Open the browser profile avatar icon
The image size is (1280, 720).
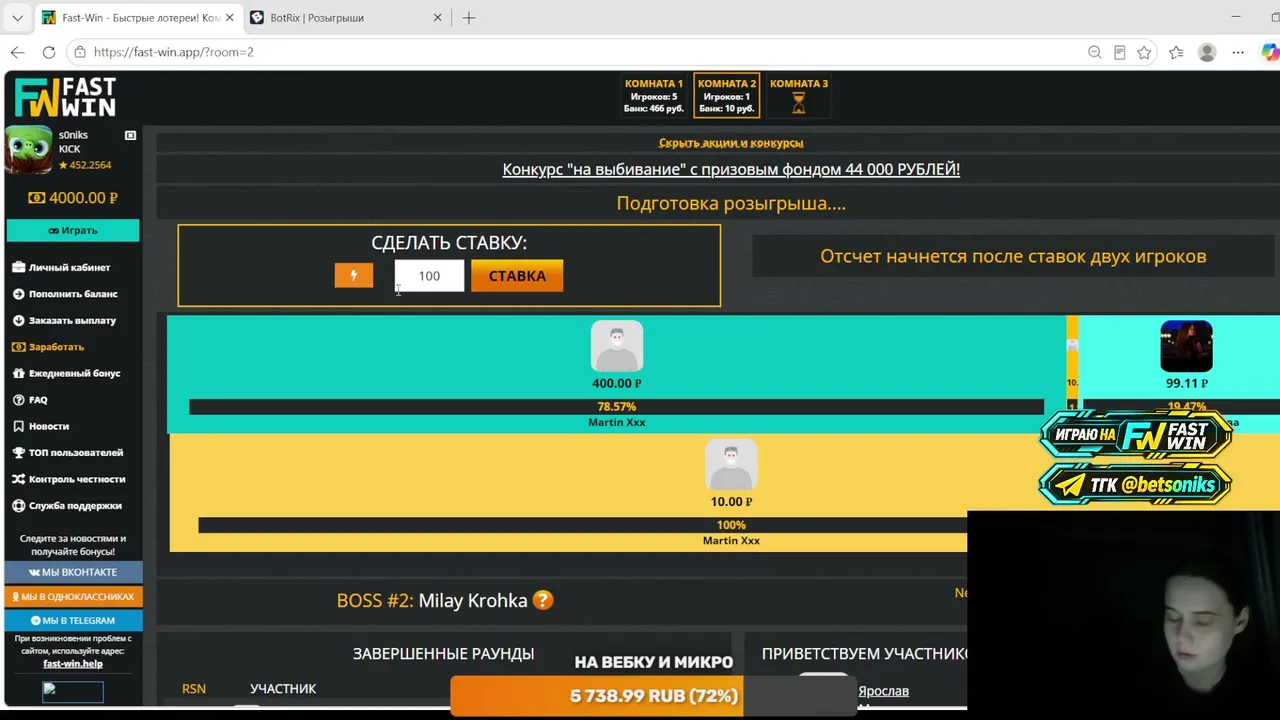[x=1207, y=52]
